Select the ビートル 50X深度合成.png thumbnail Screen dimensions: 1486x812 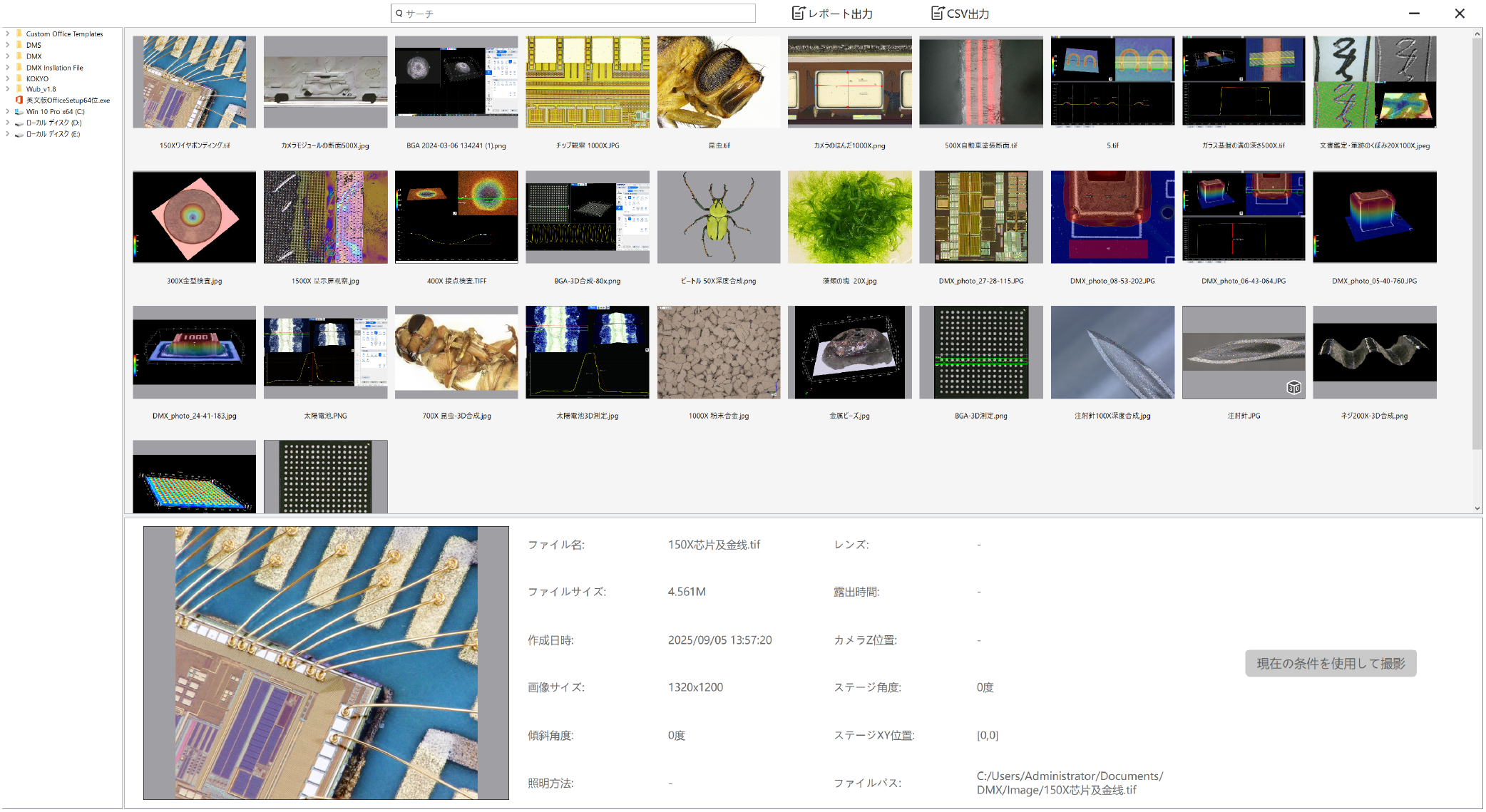(718, 217)
